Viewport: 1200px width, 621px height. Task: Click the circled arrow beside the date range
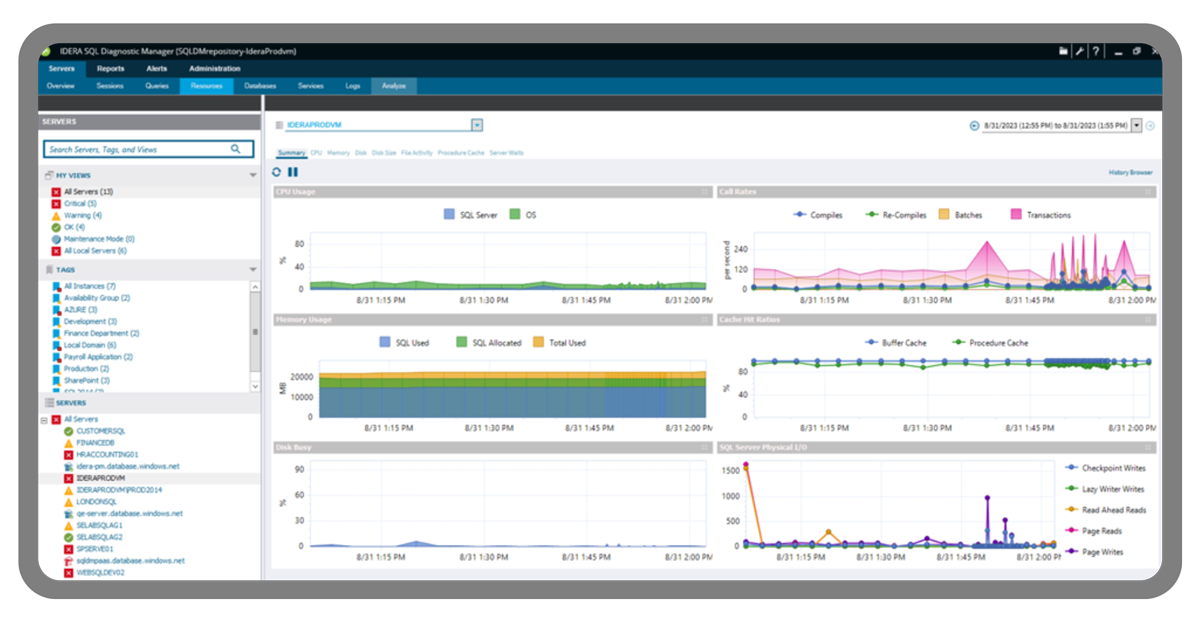972,124
